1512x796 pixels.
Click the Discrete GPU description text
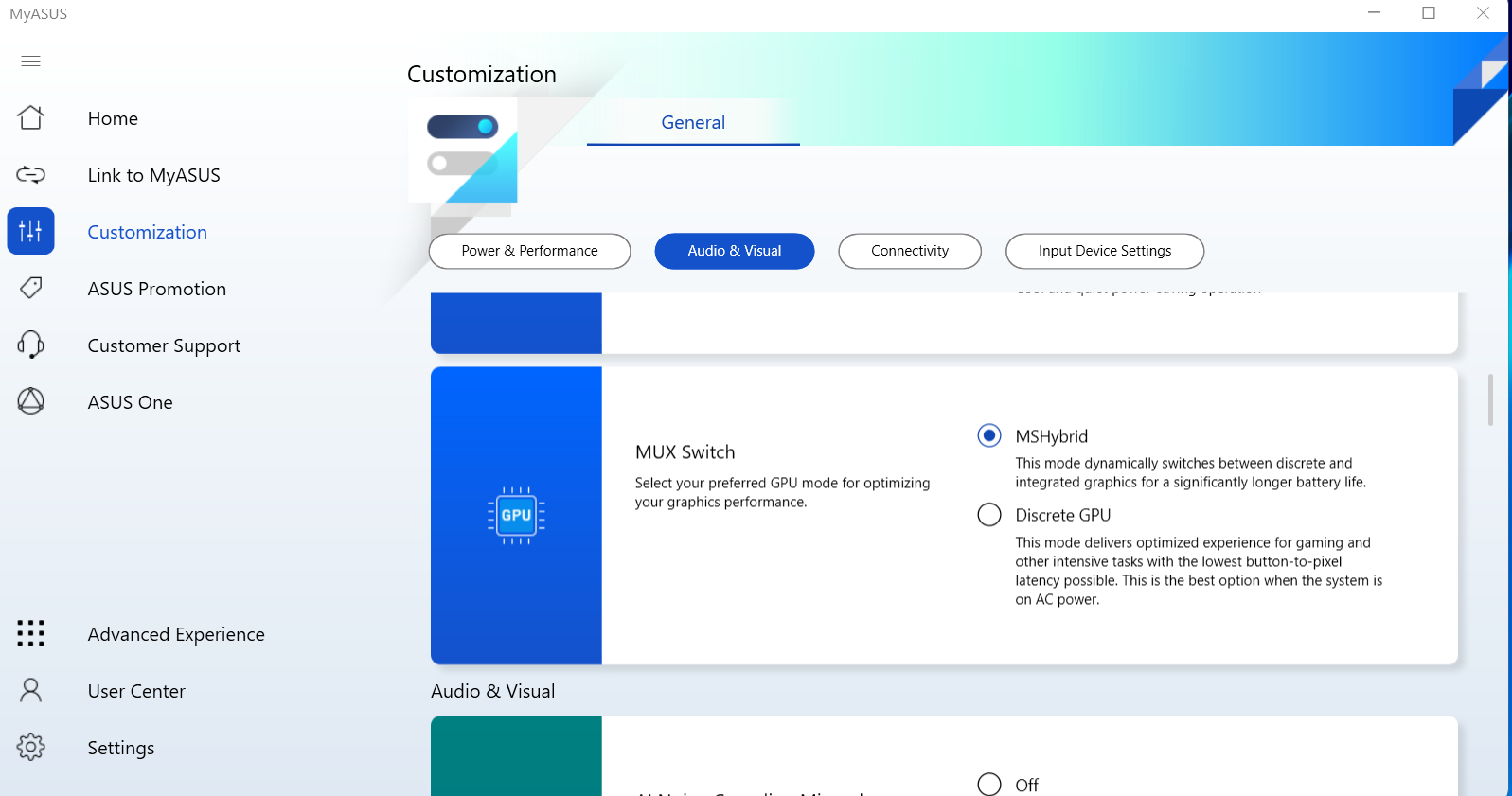(1199, 571)
